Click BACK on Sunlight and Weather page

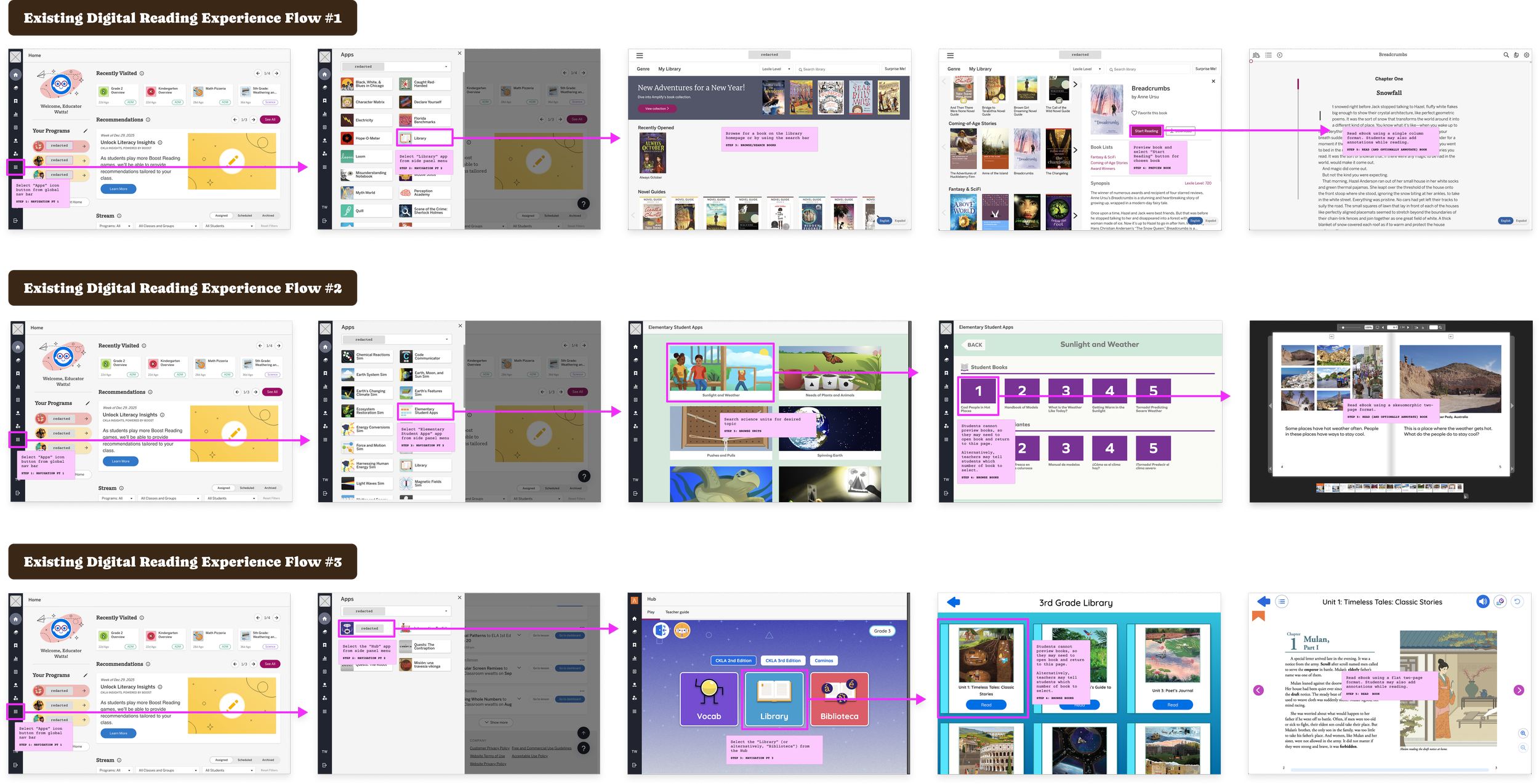(x=974, y=345)
